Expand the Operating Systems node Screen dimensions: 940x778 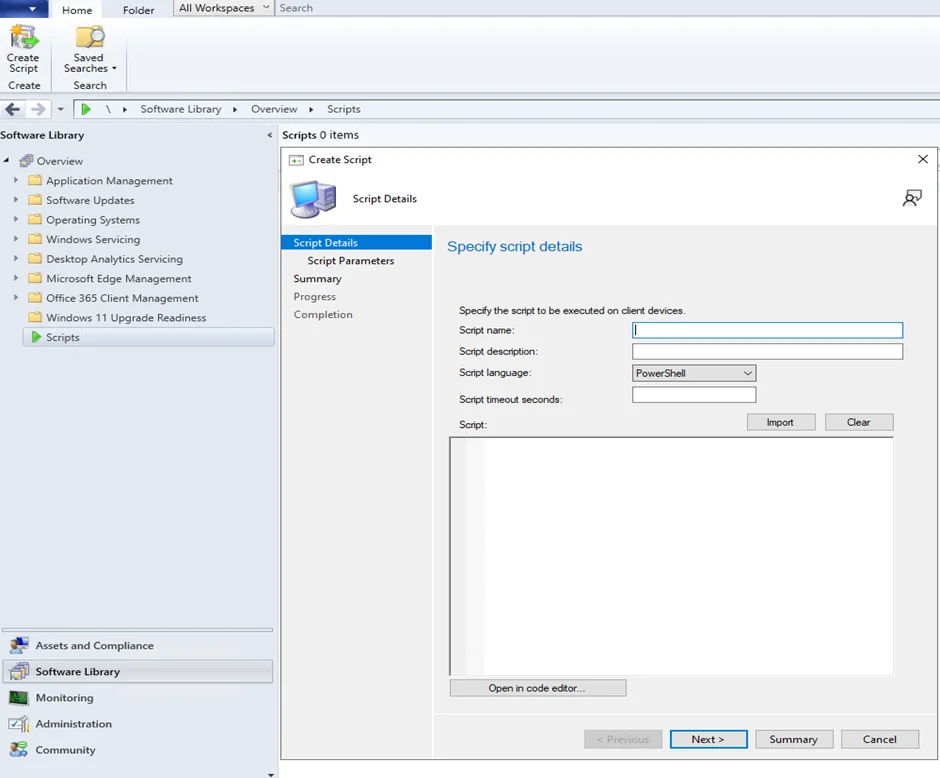tap(16, 219)
